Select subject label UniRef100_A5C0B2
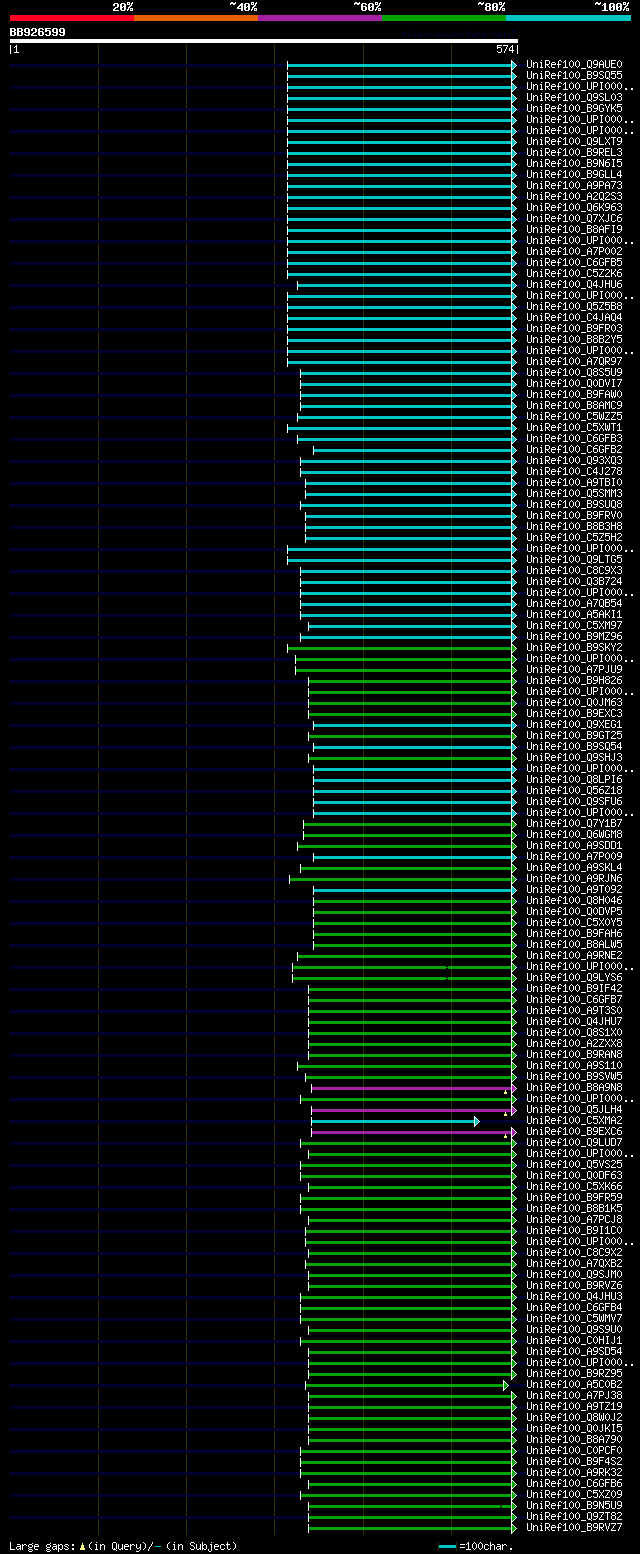 coord(574,1385)
